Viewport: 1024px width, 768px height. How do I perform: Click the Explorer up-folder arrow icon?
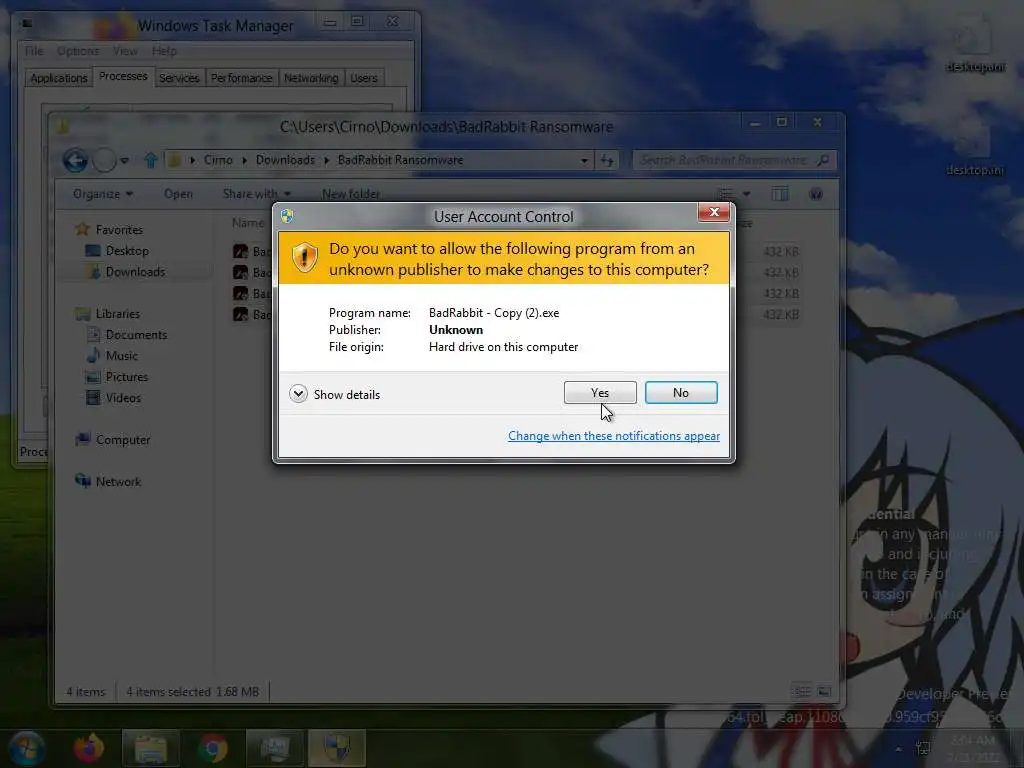pos(151,160)
